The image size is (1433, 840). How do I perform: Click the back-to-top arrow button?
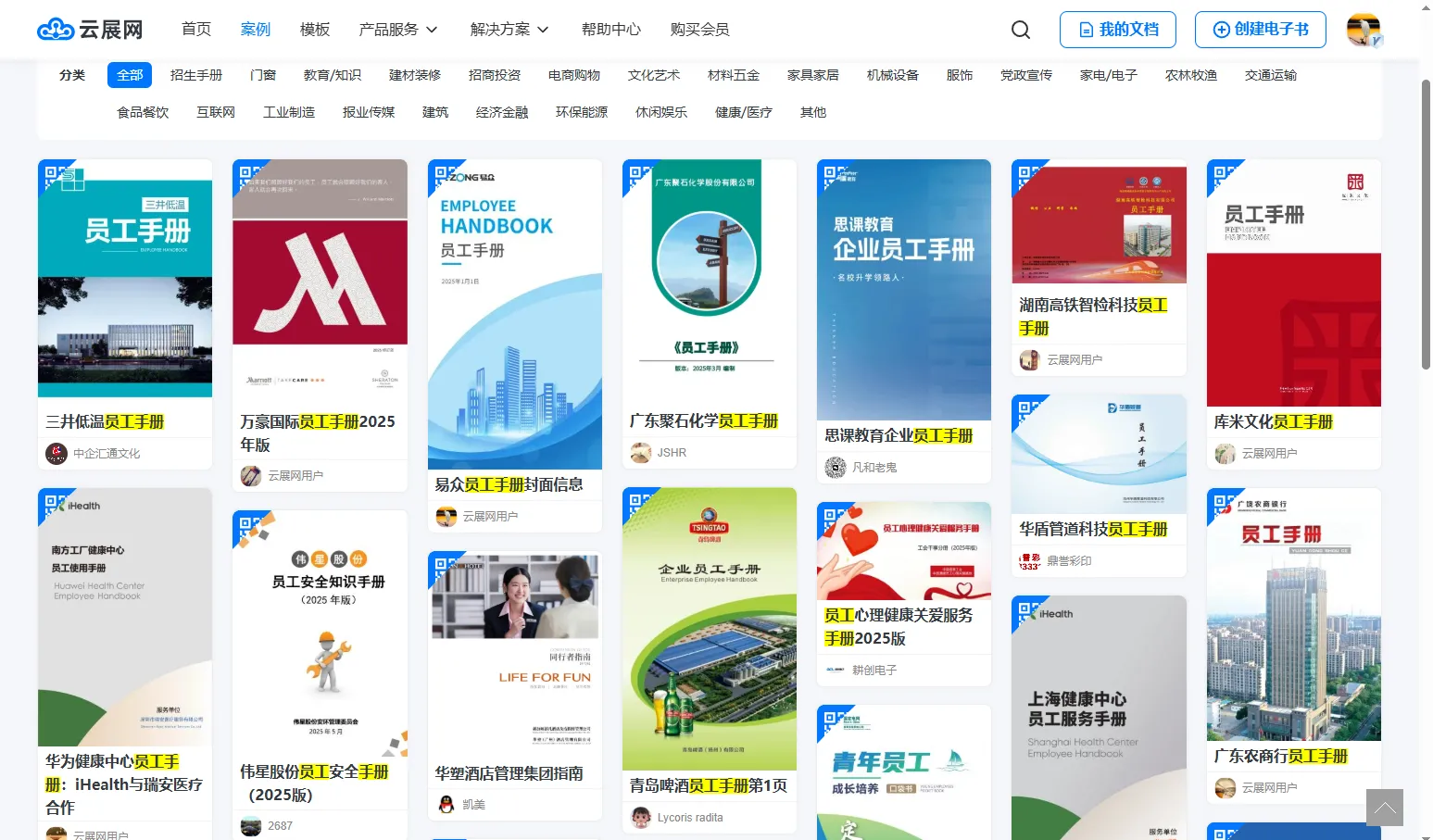1385,808
